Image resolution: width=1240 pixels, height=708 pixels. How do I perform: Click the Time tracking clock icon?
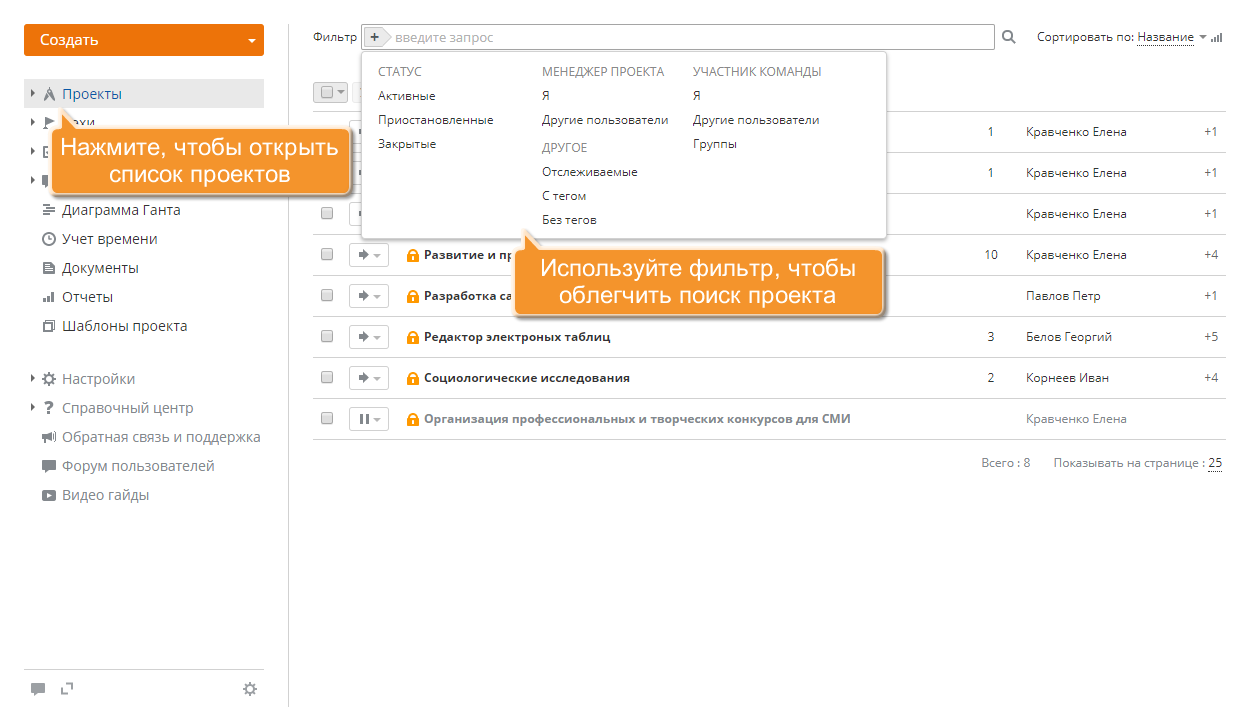click(x=48, y=239)
